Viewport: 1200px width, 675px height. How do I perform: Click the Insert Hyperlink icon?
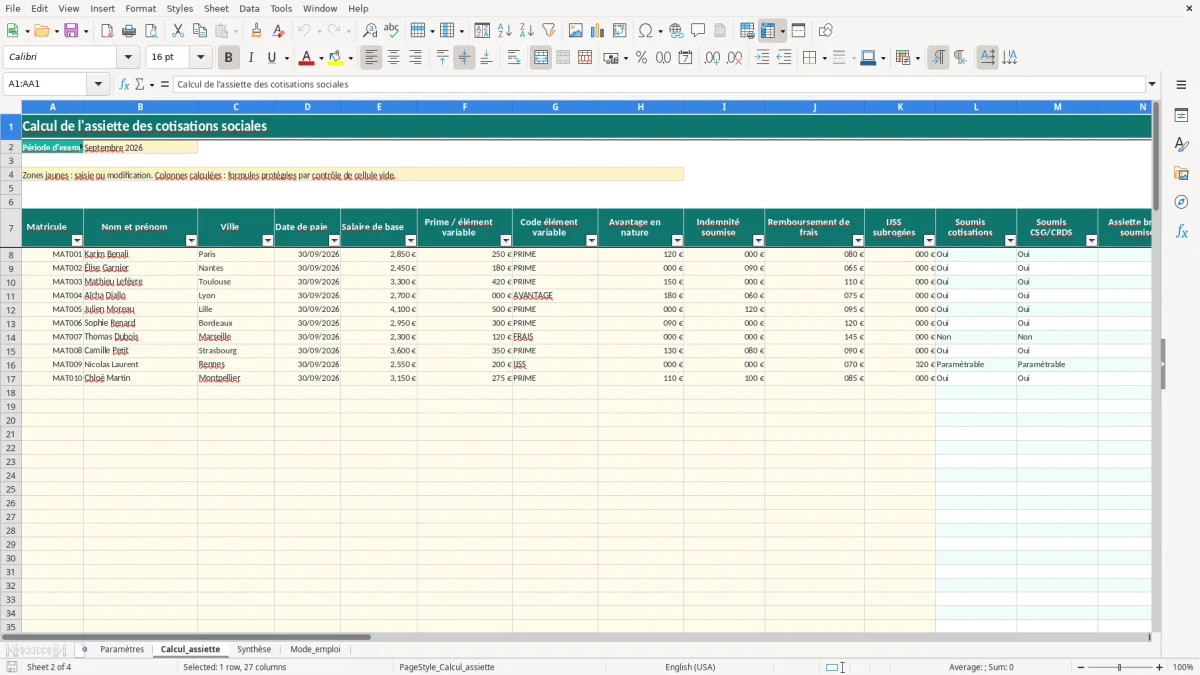[x=676, y=31]
